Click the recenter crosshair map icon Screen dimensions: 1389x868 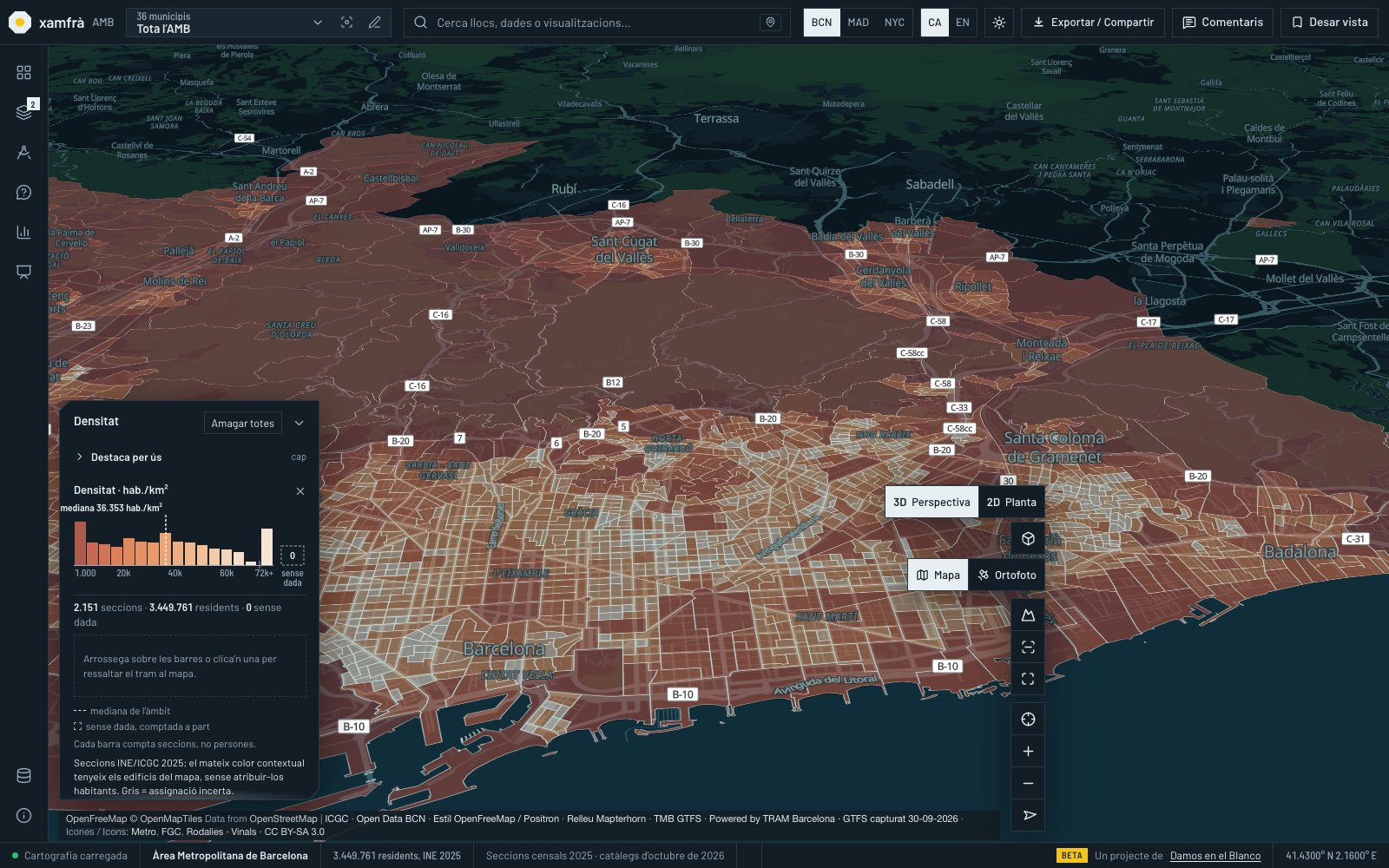[1028, 719]
